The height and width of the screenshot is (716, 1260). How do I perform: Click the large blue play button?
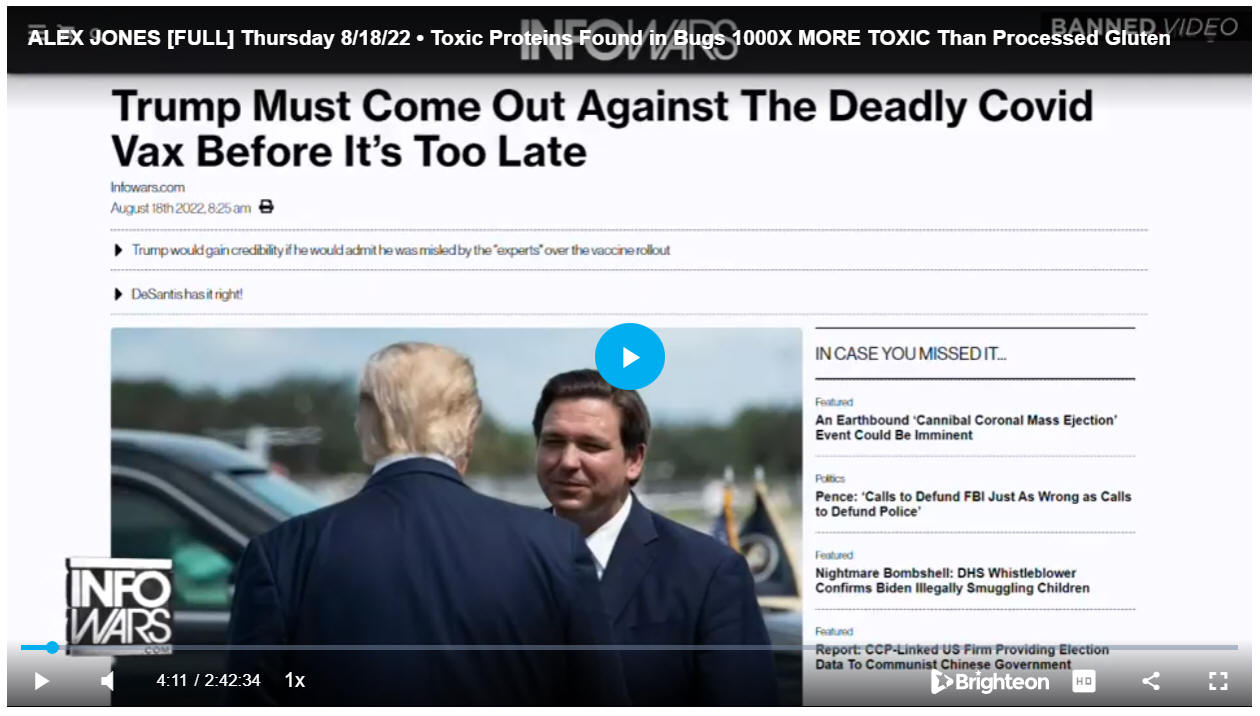click(629, 357)
